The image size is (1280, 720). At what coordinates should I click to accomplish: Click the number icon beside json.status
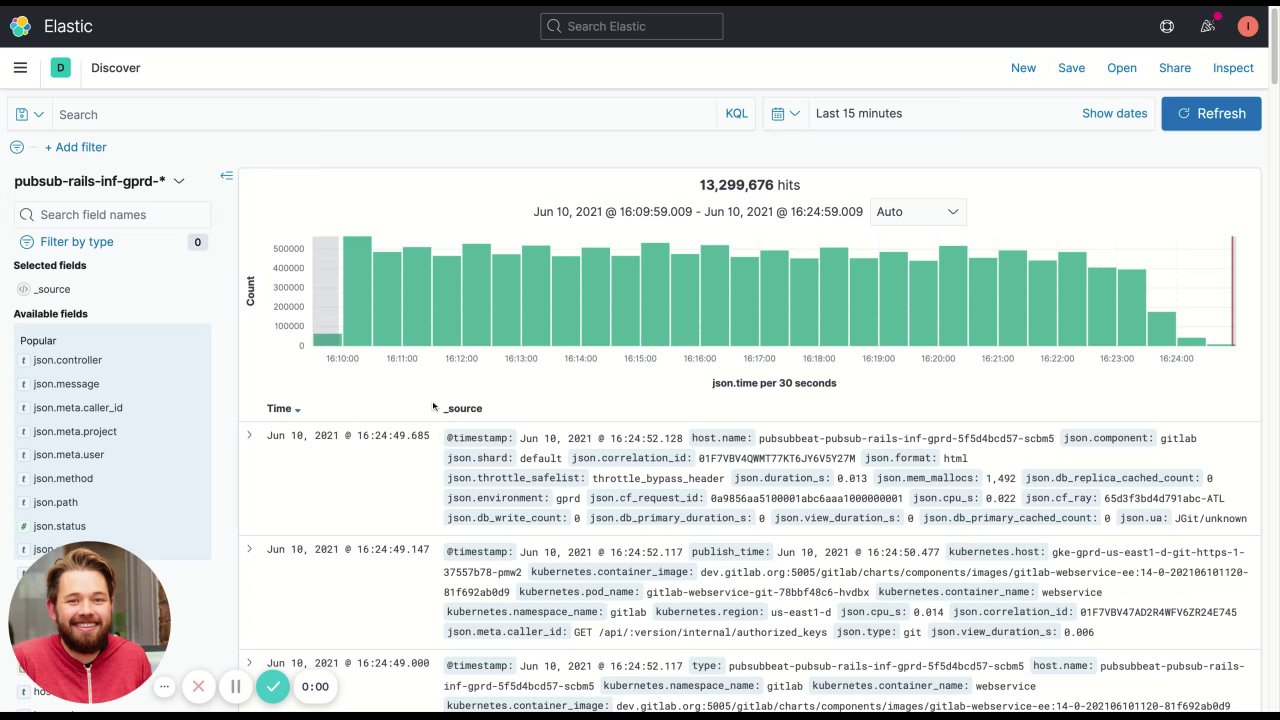click(x=23, y=526)
